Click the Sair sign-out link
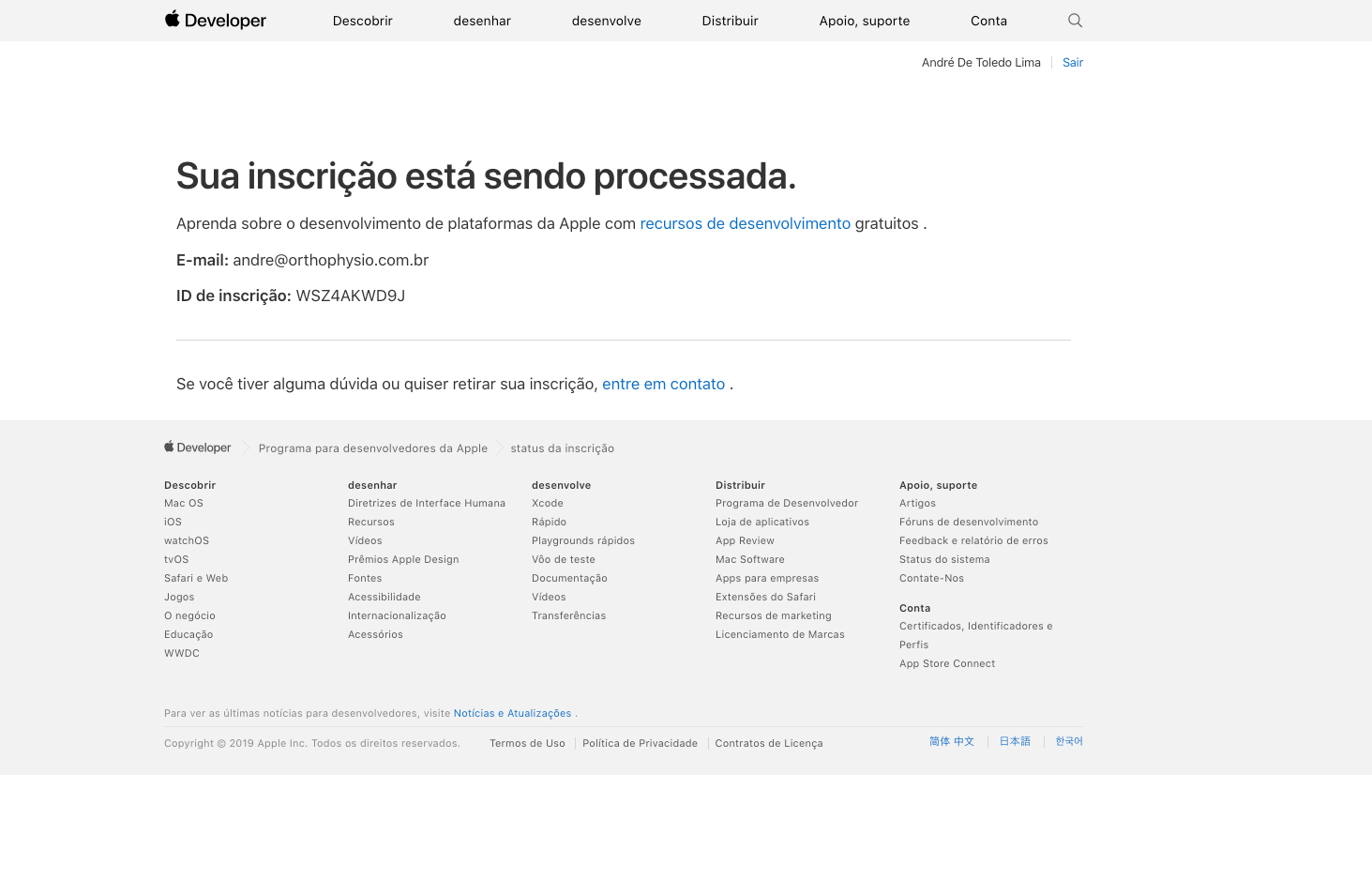 1073,63
